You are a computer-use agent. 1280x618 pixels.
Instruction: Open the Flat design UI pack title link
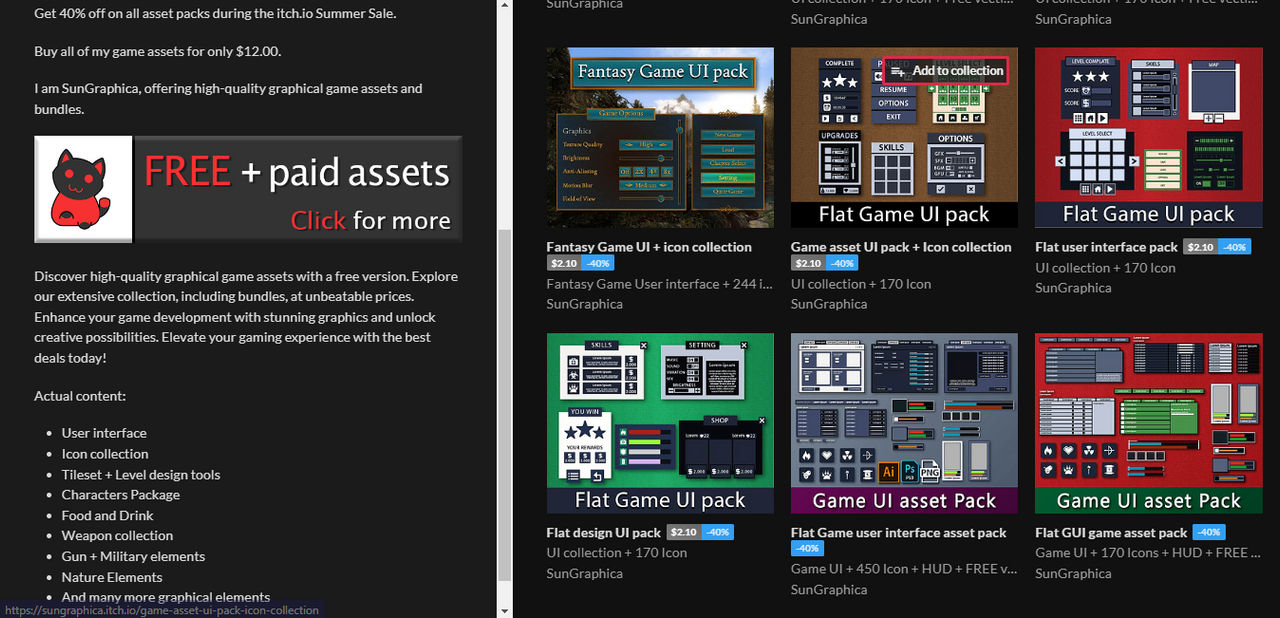[604, 533]
